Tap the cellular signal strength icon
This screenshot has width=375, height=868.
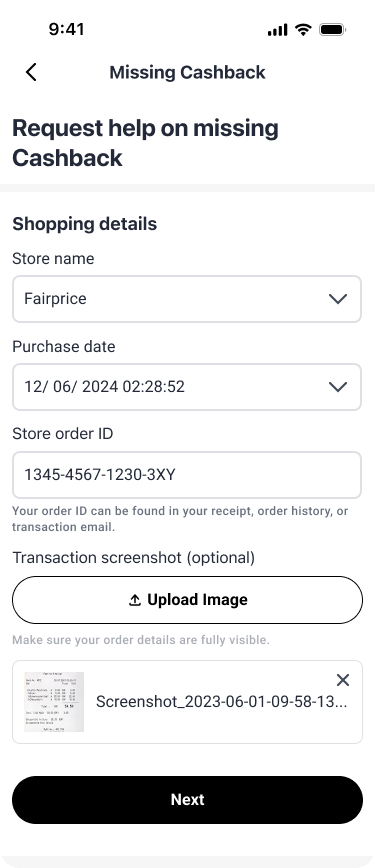[278, 30]
